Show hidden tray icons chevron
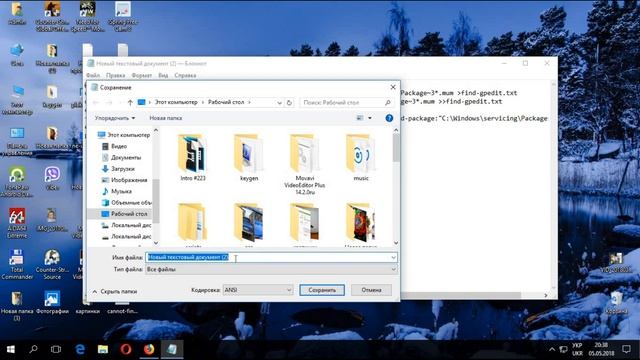This screenshot has height=360, width=640. pyautogui.click(x=552, y=349)
